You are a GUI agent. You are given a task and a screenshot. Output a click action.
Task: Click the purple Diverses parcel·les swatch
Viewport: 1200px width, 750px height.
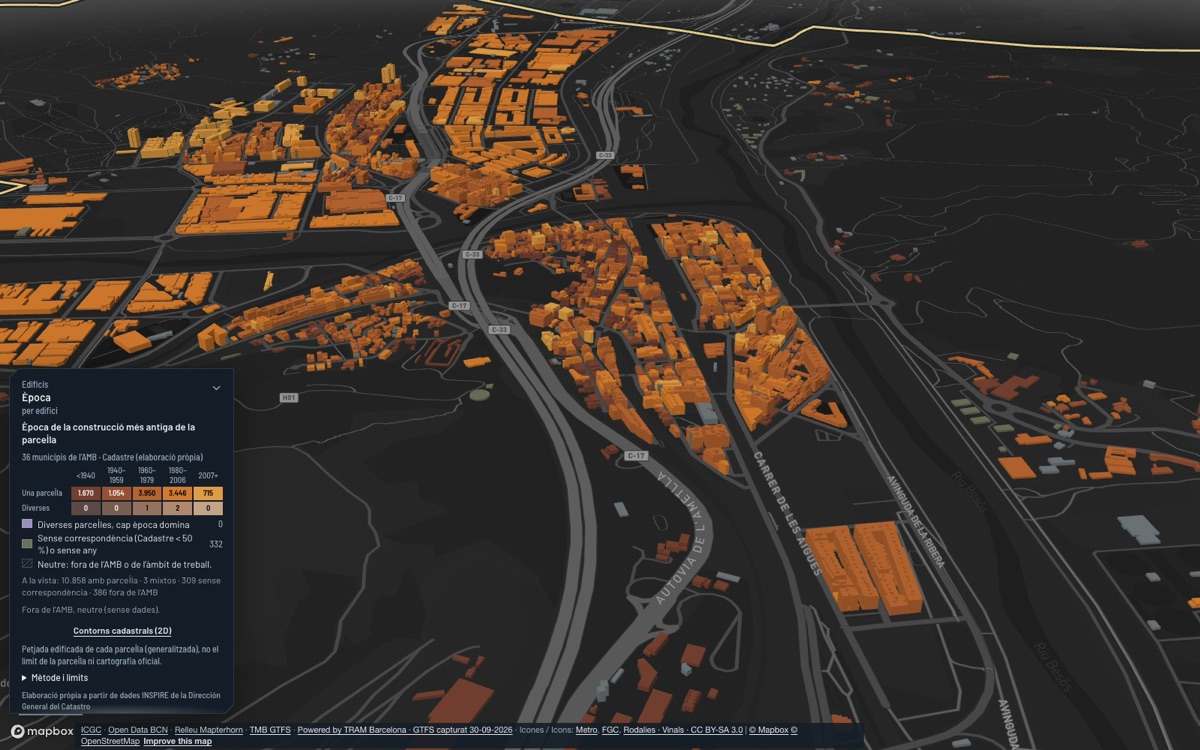click(x=27, y=524)
